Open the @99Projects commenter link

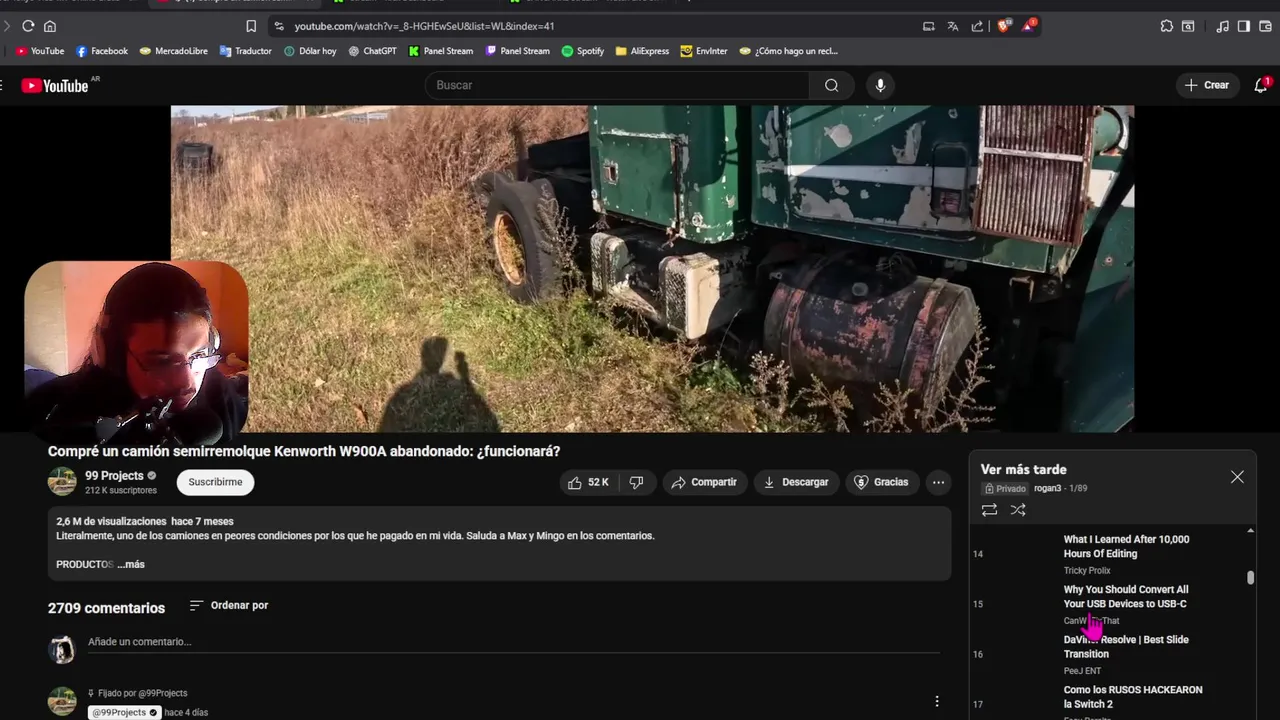pos(125,712)
